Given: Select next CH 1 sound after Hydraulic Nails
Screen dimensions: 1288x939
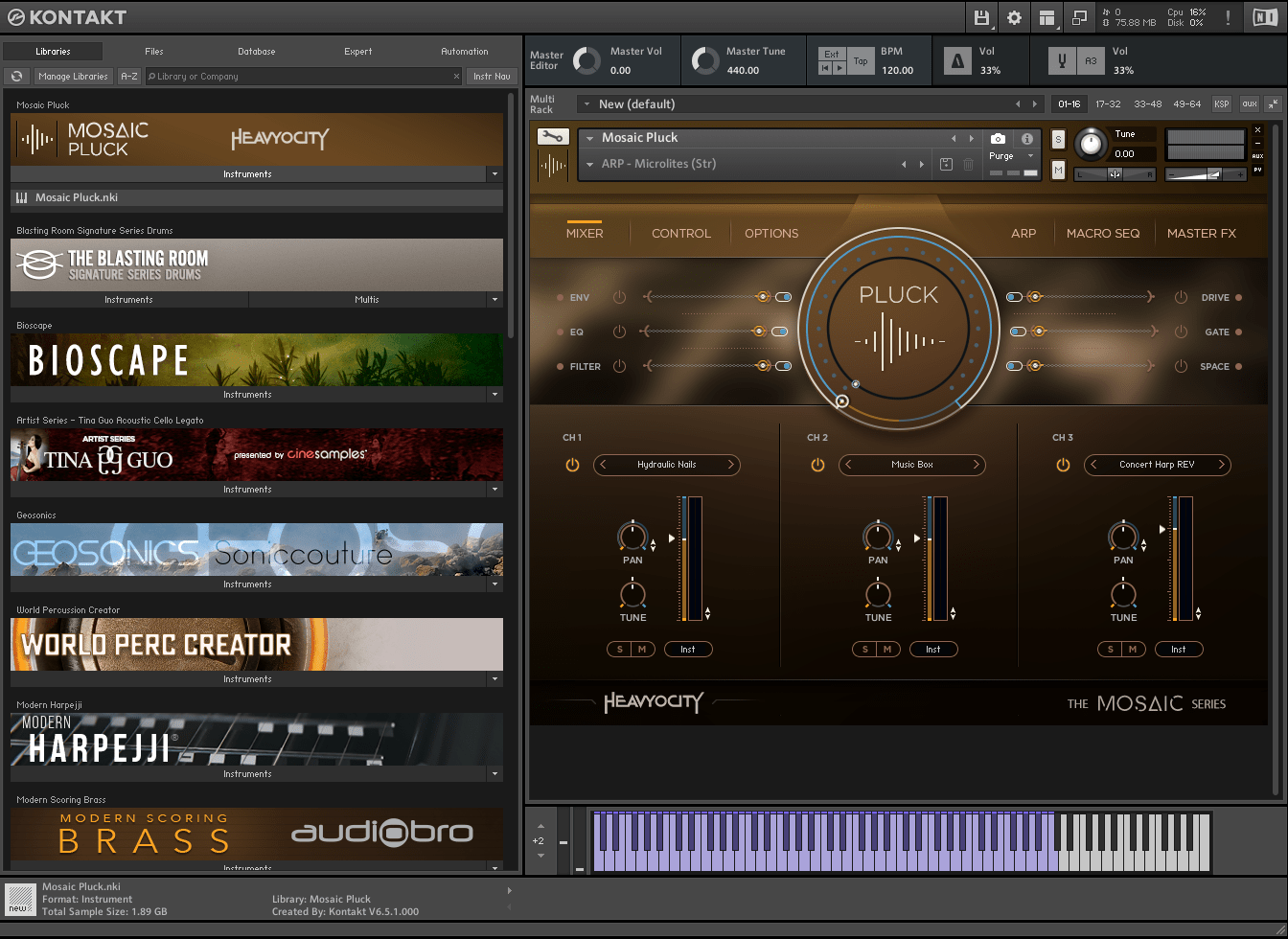Looking at the screenshot, I should point(730,465).
